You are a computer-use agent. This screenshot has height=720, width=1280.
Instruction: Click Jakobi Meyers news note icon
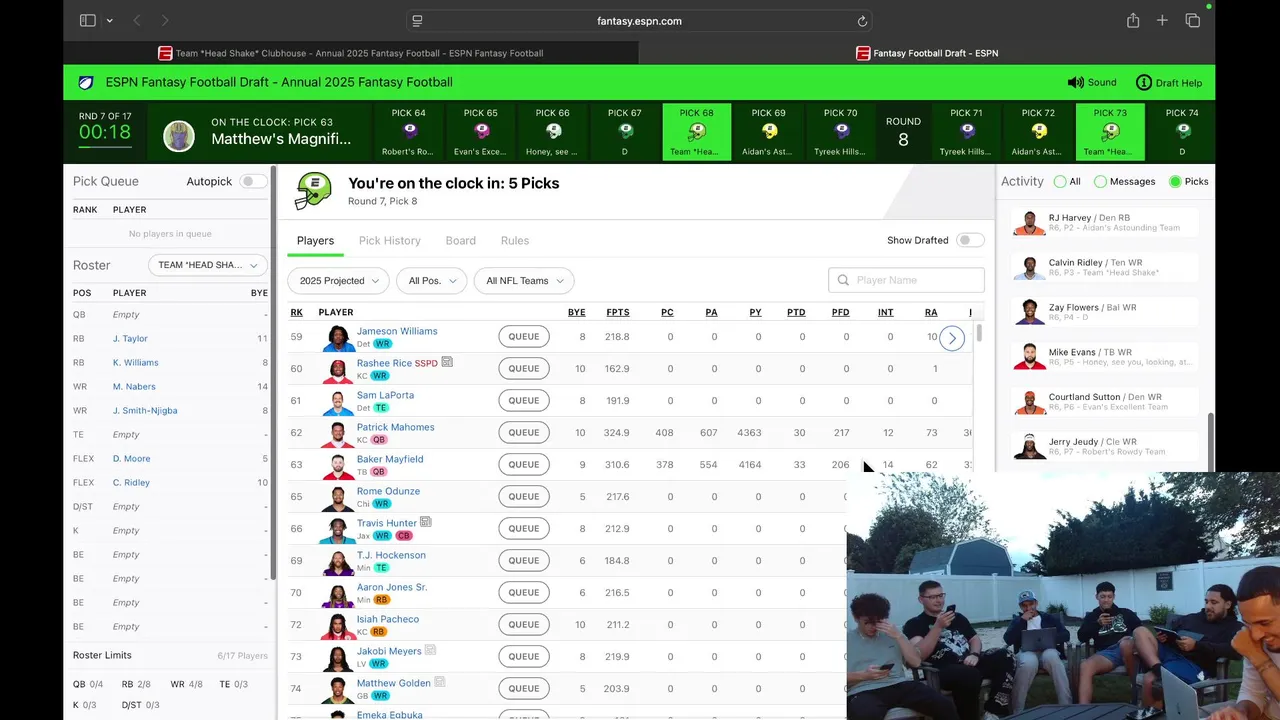coord(431,650)
